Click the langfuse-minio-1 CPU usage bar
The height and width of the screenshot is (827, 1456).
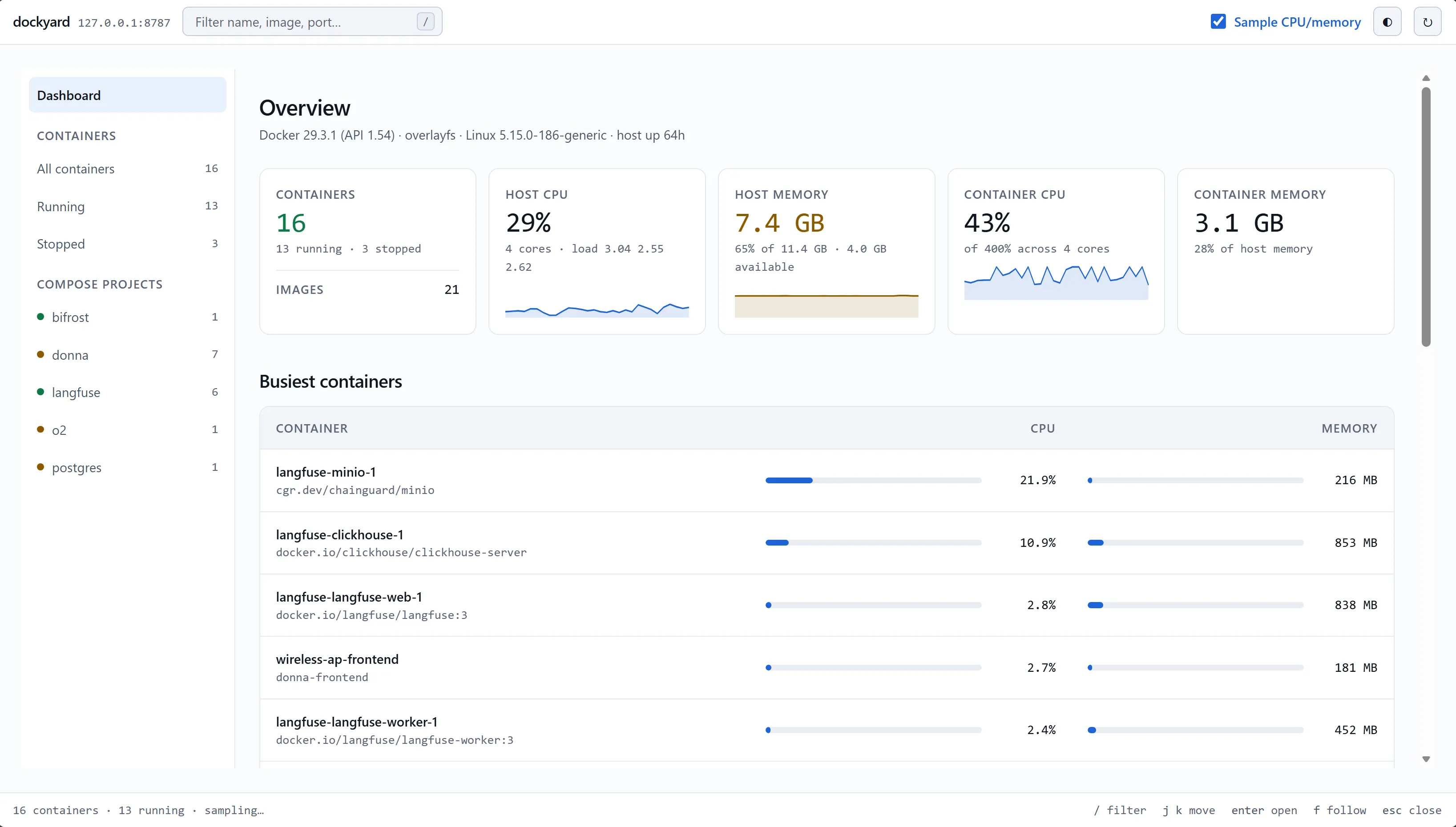pyautogui.click(x=874, y=481)
